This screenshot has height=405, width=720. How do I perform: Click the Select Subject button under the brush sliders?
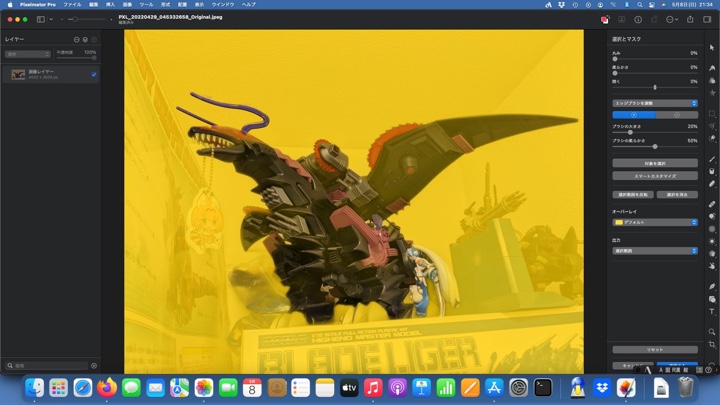[x=655, y=163]
